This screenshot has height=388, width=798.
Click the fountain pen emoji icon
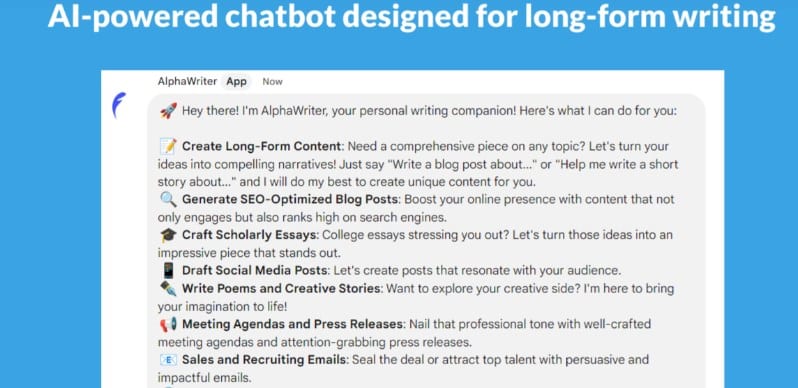pos(168,288)
